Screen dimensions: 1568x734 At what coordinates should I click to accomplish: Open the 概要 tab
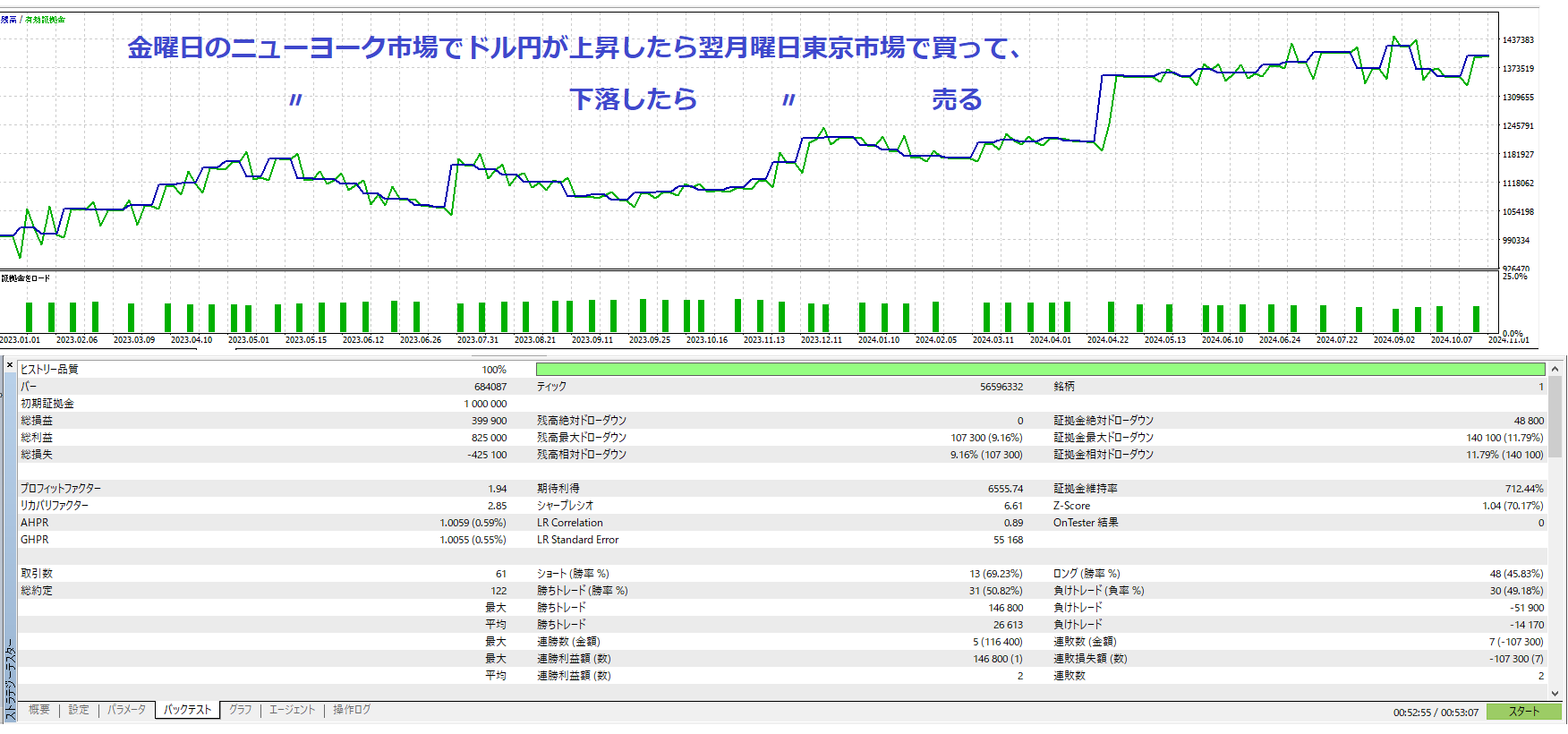[39, 710]
